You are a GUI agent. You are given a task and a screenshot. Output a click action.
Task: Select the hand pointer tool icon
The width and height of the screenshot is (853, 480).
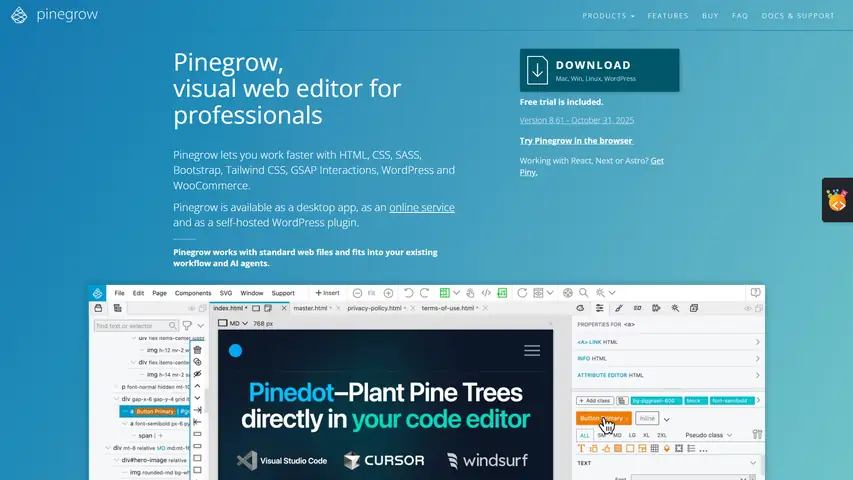click(x=471, y=293)
